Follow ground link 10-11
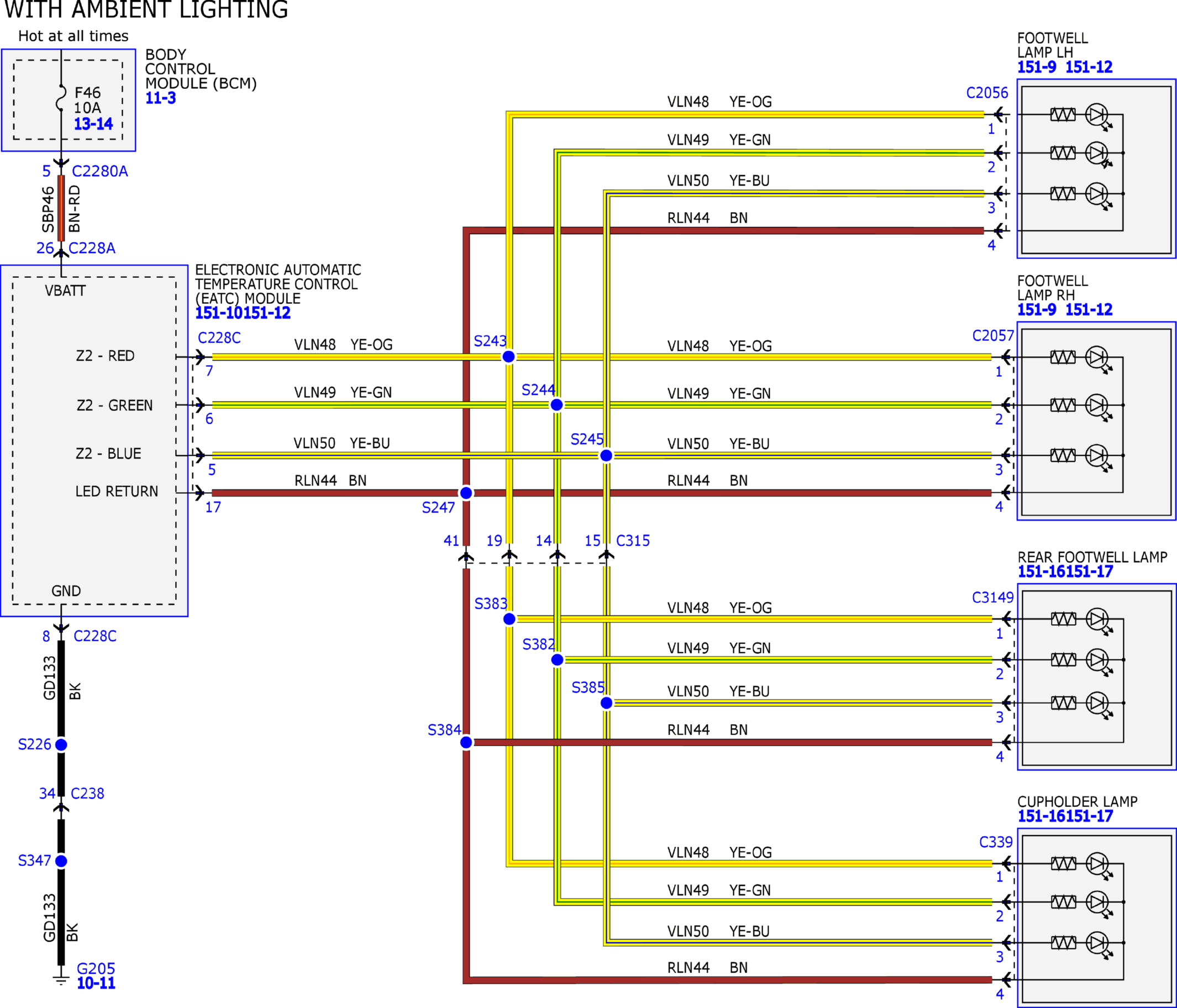The image size is (1177, 1008). click(96, 983)
